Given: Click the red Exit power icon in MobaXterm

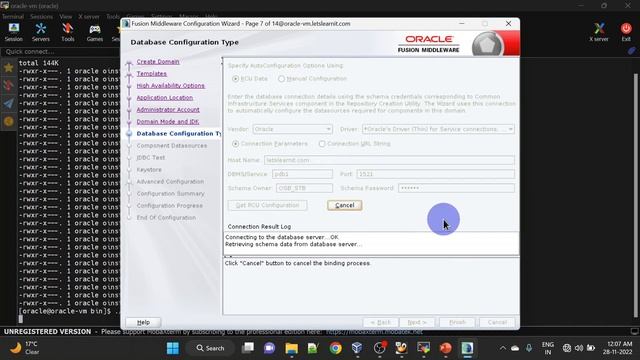Looking at the screenshot, I should tap(626, 32).
